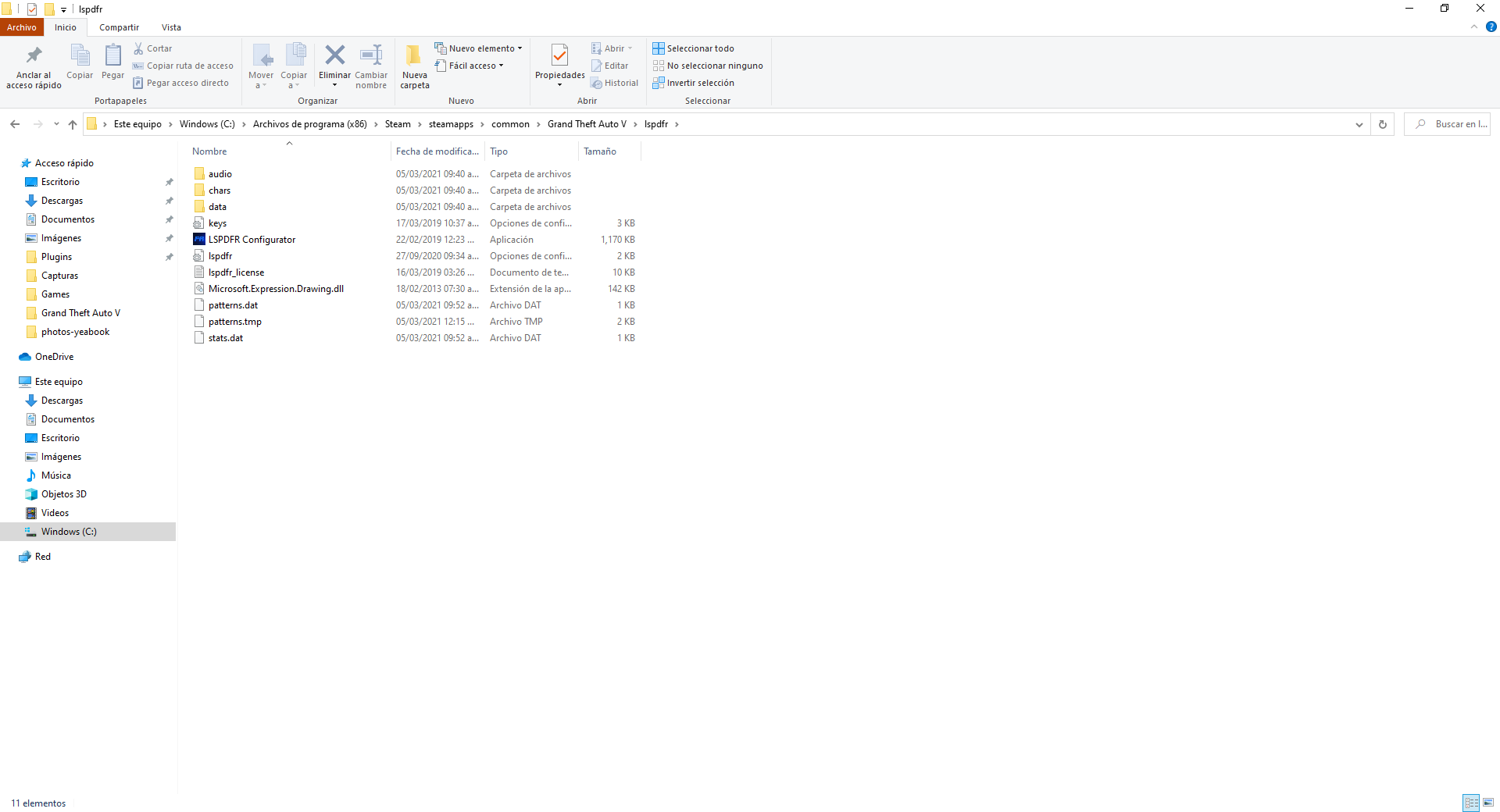Click Seleccionar todo
The image size is (1500, 812).
tap(693, 48)
